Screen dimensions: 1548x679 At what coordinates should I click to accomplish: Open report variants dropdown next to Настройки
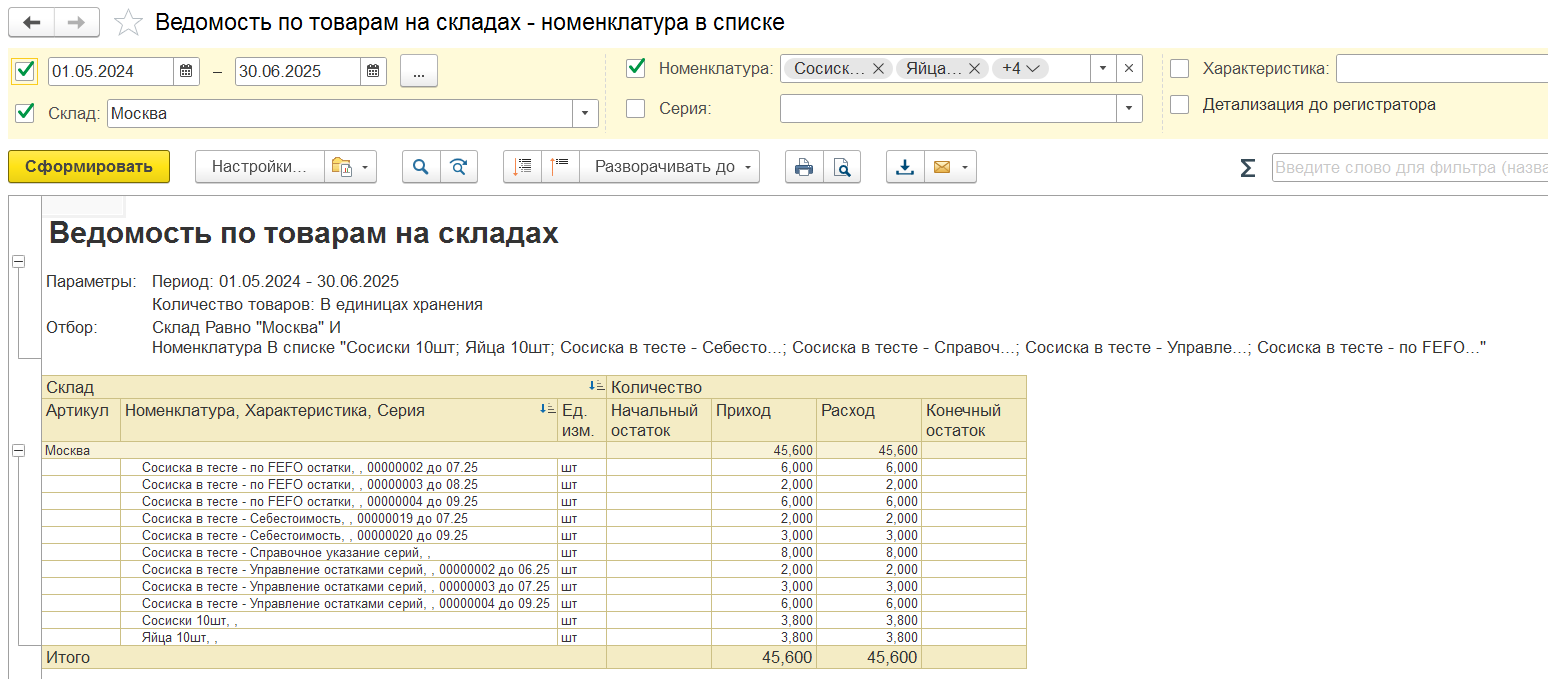point(350,167)
